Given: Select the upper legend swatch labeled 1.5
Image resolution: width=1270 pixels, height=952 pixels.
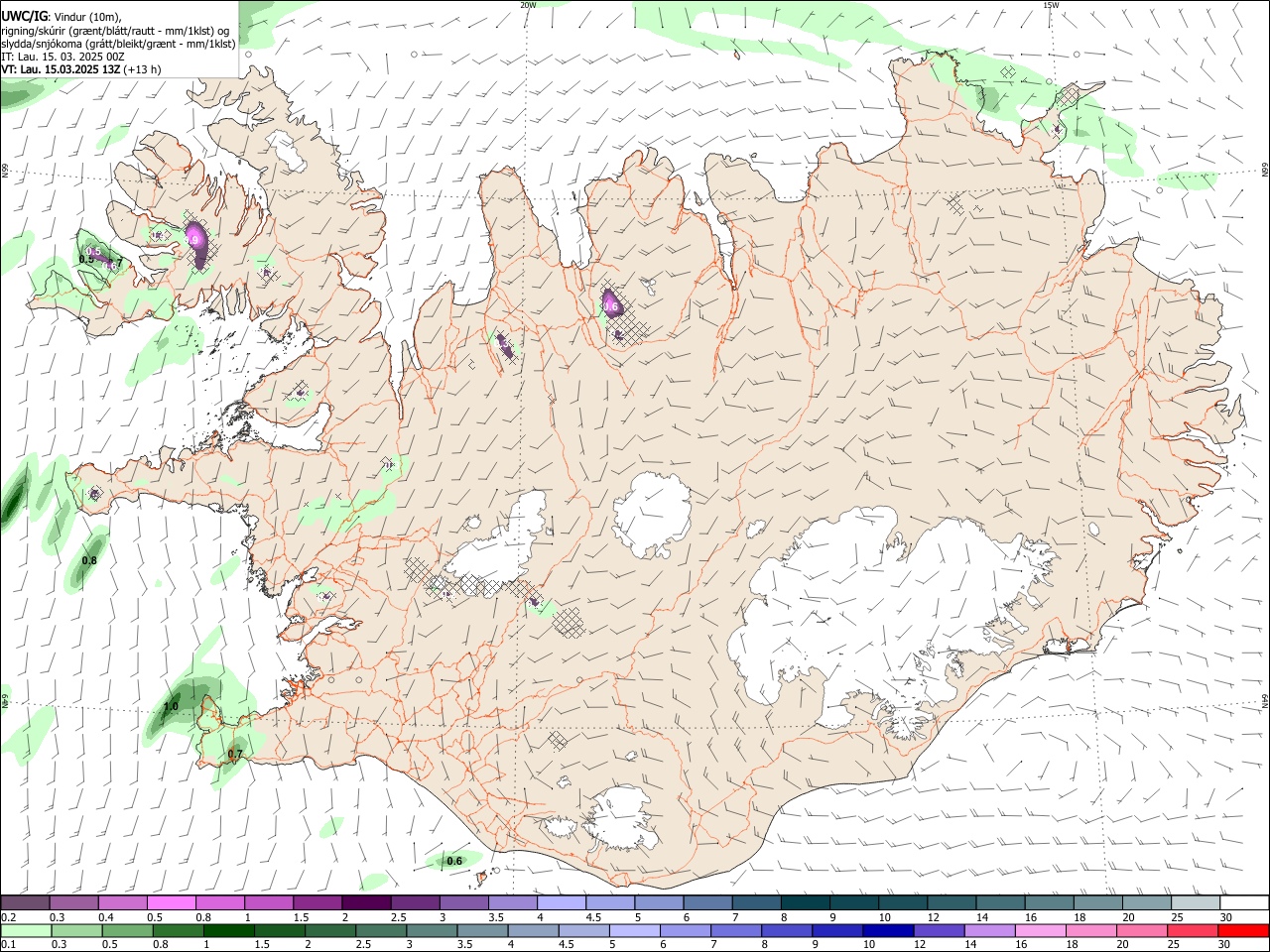Looking at the screenshot, I should (317, 903).
